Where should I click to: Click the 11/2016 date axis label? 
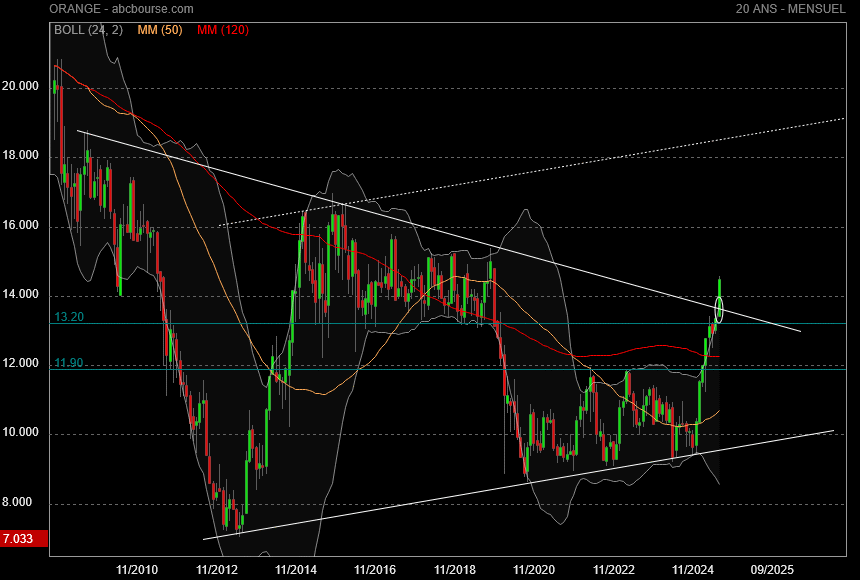point(375,570)
